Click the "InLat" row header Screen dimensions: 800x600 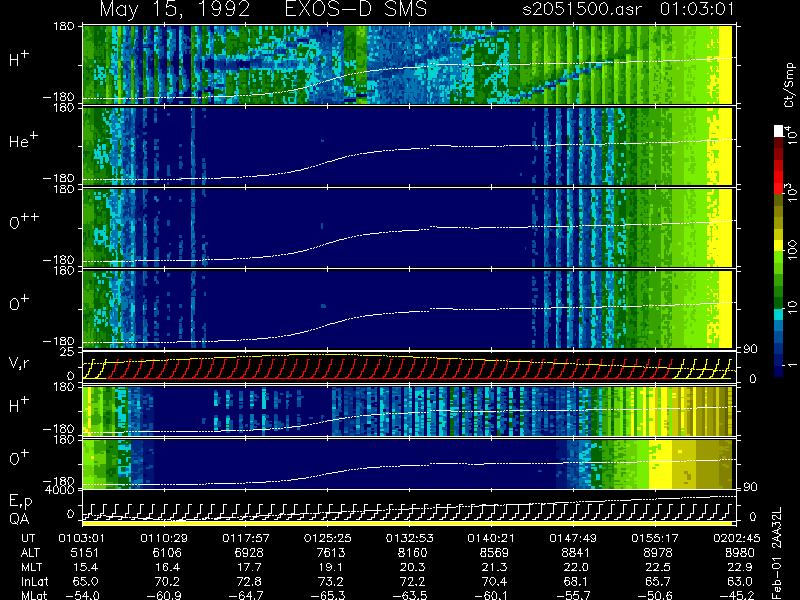35,581
